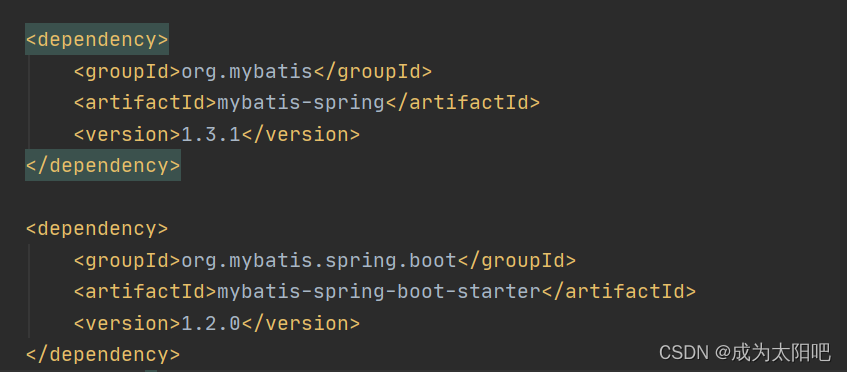Click org.mybatis.spring.boot groupId value
The height and width of the screenshot is (372, 847).
click(319, 261)
